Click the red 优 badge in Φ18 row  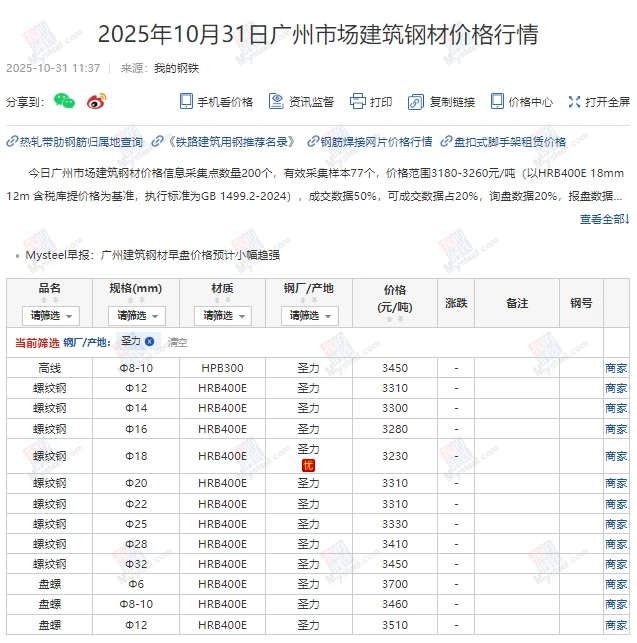pyautogui.click(x=308, y=465)
